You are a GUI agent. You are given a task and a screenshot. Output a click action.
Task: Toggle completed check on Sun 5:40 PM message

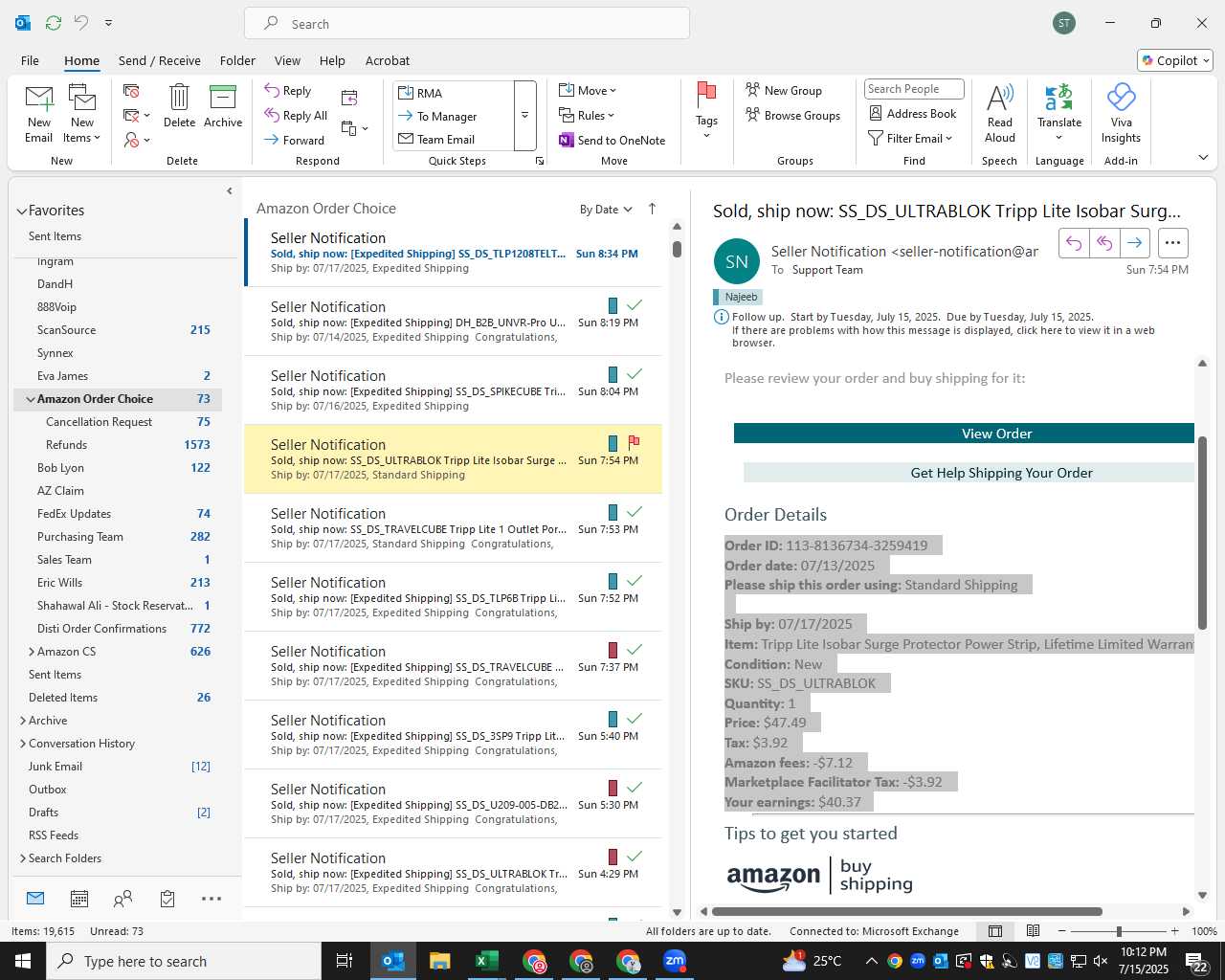[634, 719]
